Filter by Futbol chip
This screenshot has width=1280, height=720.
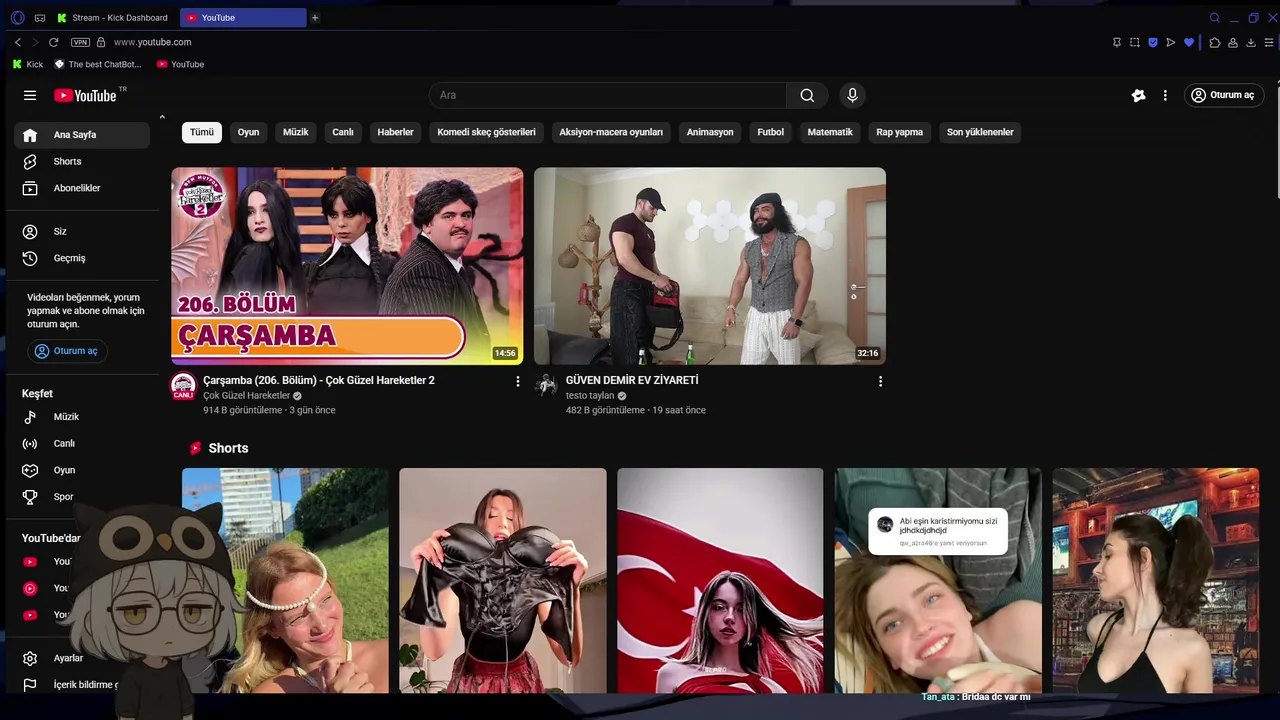tap(771, 132)
